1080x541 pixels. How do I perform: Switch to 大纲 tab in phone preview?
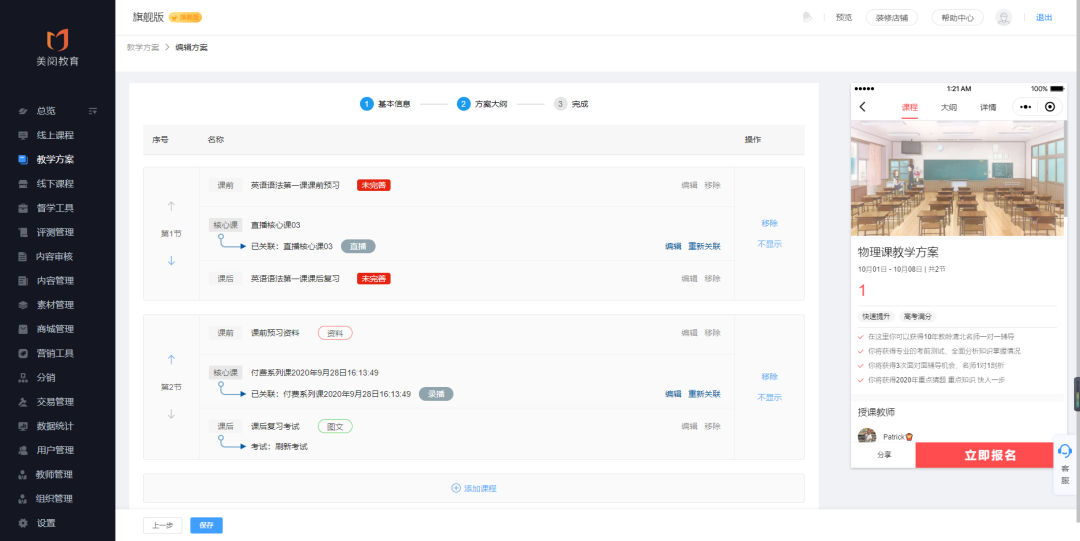pyautogui.click(x=949, y=107)
